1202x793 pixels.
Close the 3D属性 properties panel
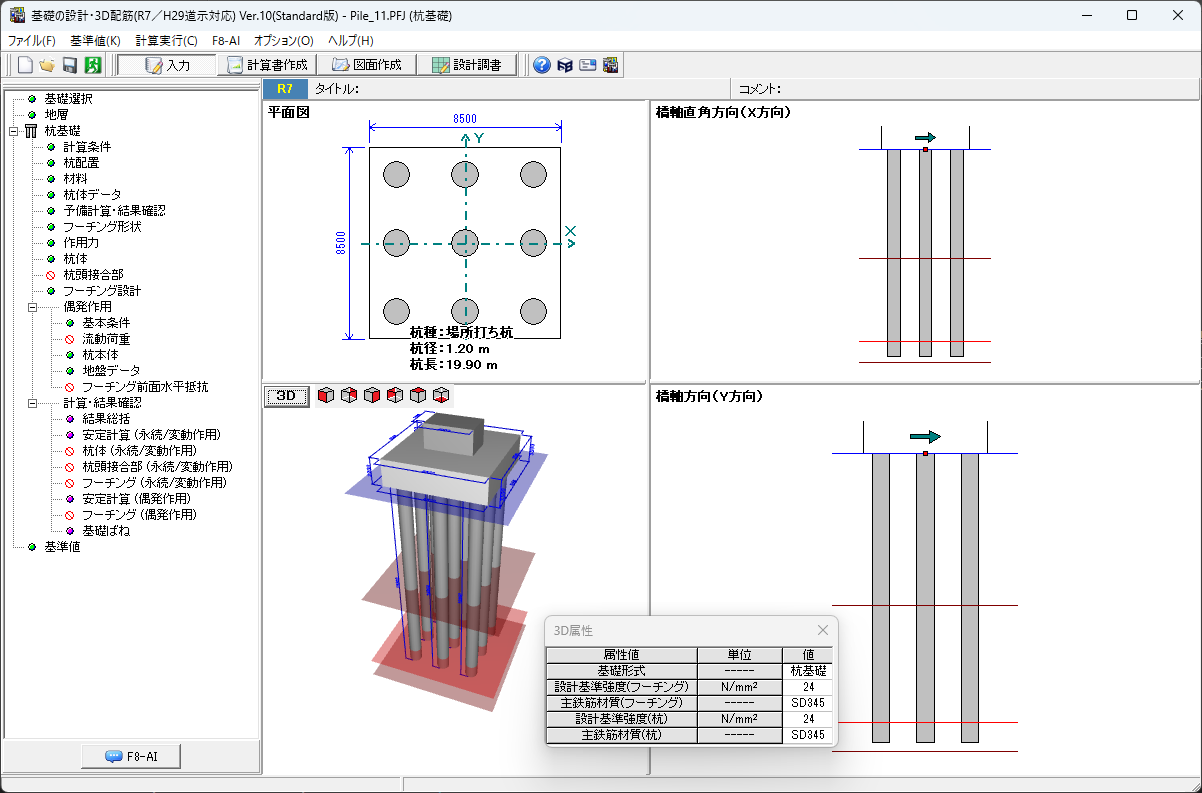823,630
